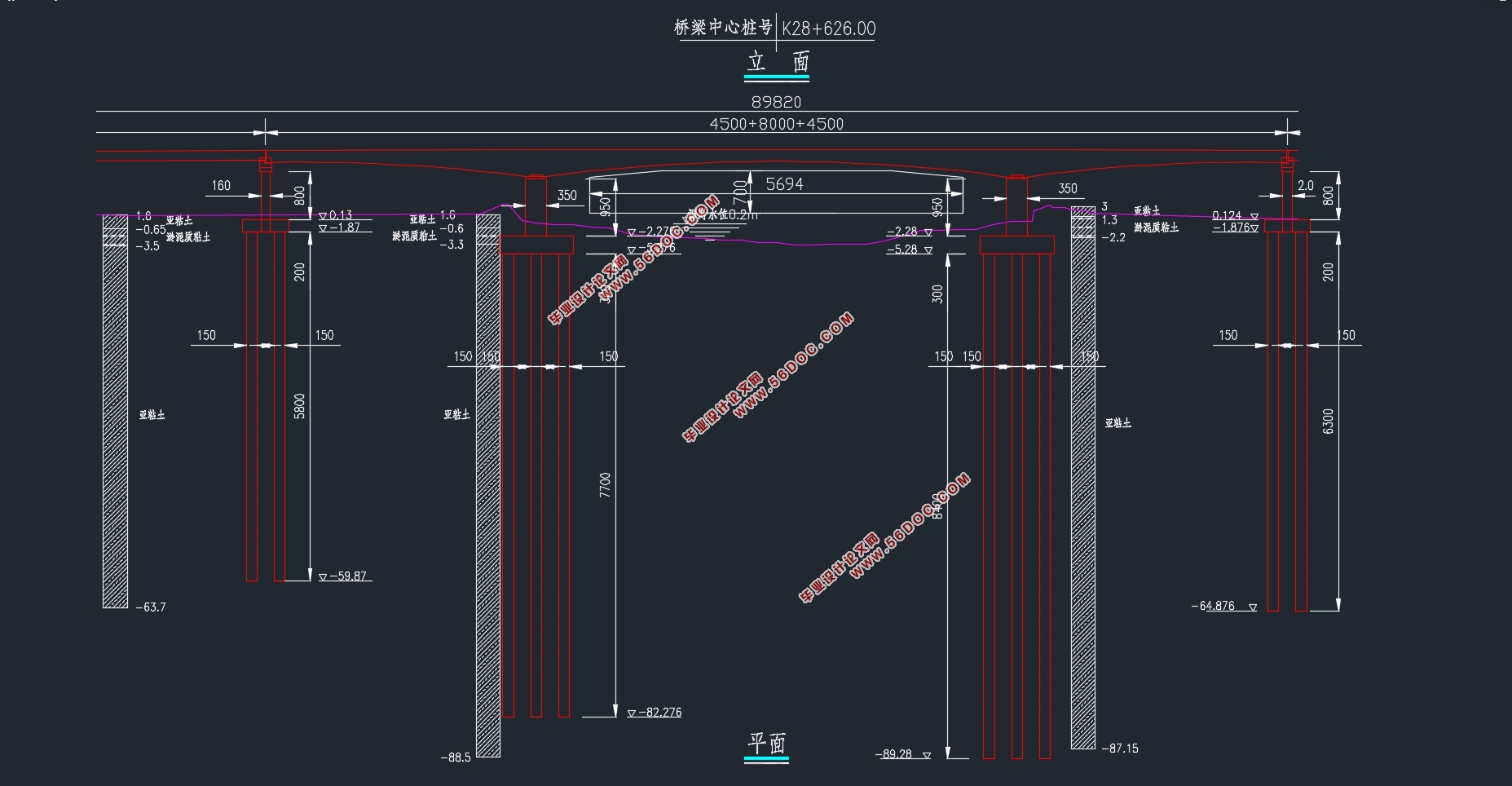Select the 0.13 elevation mark
1512x786 pixels.
341,215
